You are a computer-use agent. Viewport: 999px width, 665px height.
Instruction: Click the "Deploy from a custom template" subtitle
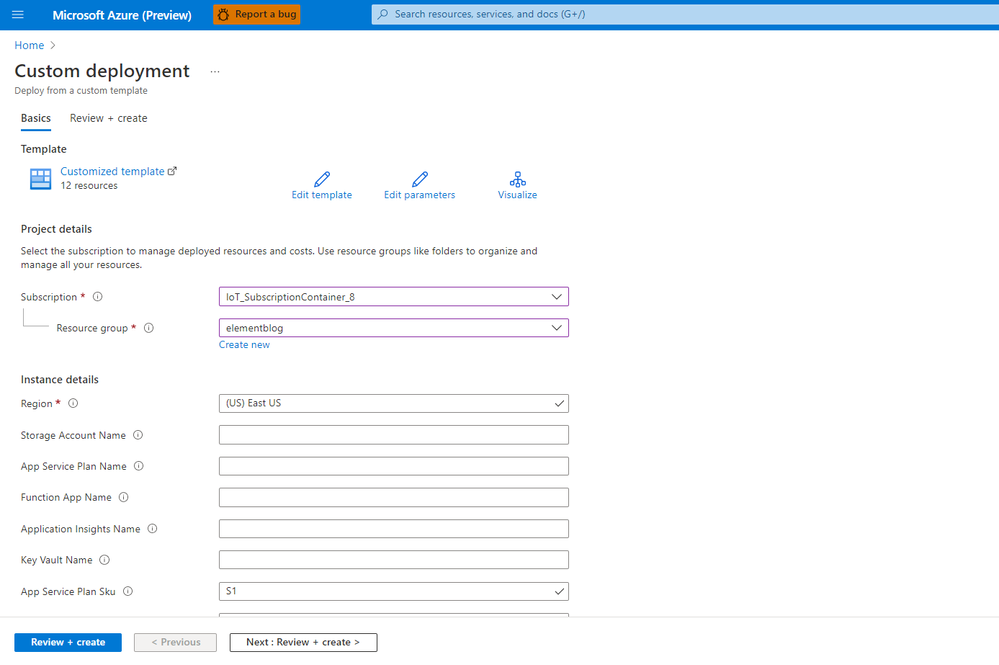(81, 90)
